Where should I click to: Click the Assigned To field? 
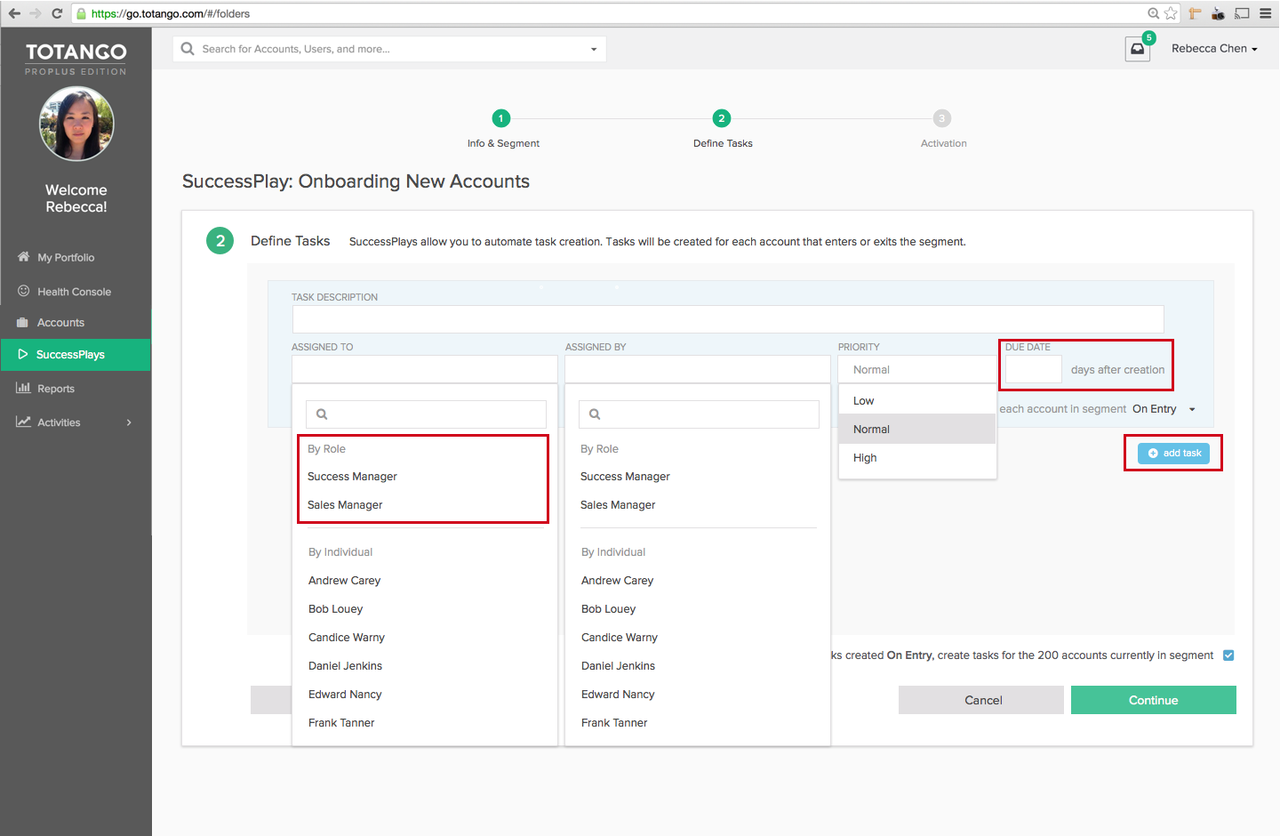click(424, 369)
